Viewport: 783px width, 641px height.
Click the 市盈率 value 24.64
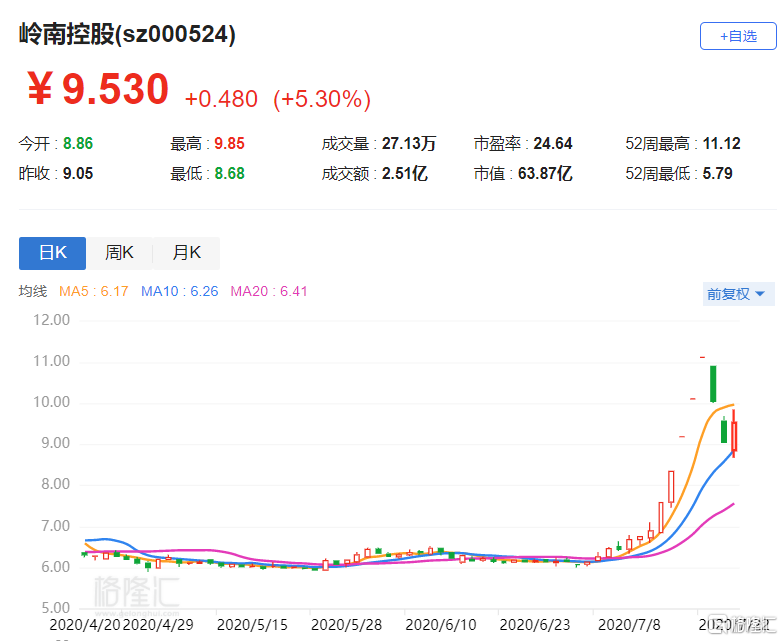[x=553, y=144]
